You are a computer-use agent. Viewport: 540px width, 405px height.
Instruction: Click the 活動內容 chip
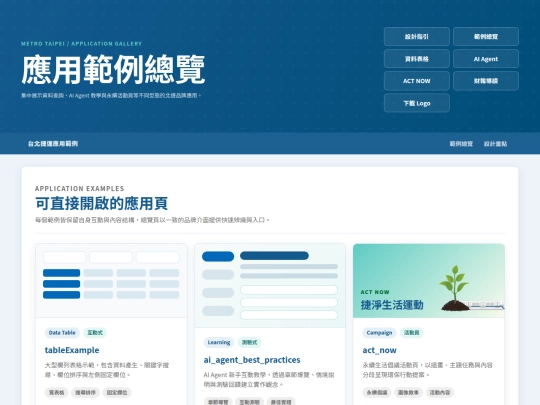440,392
